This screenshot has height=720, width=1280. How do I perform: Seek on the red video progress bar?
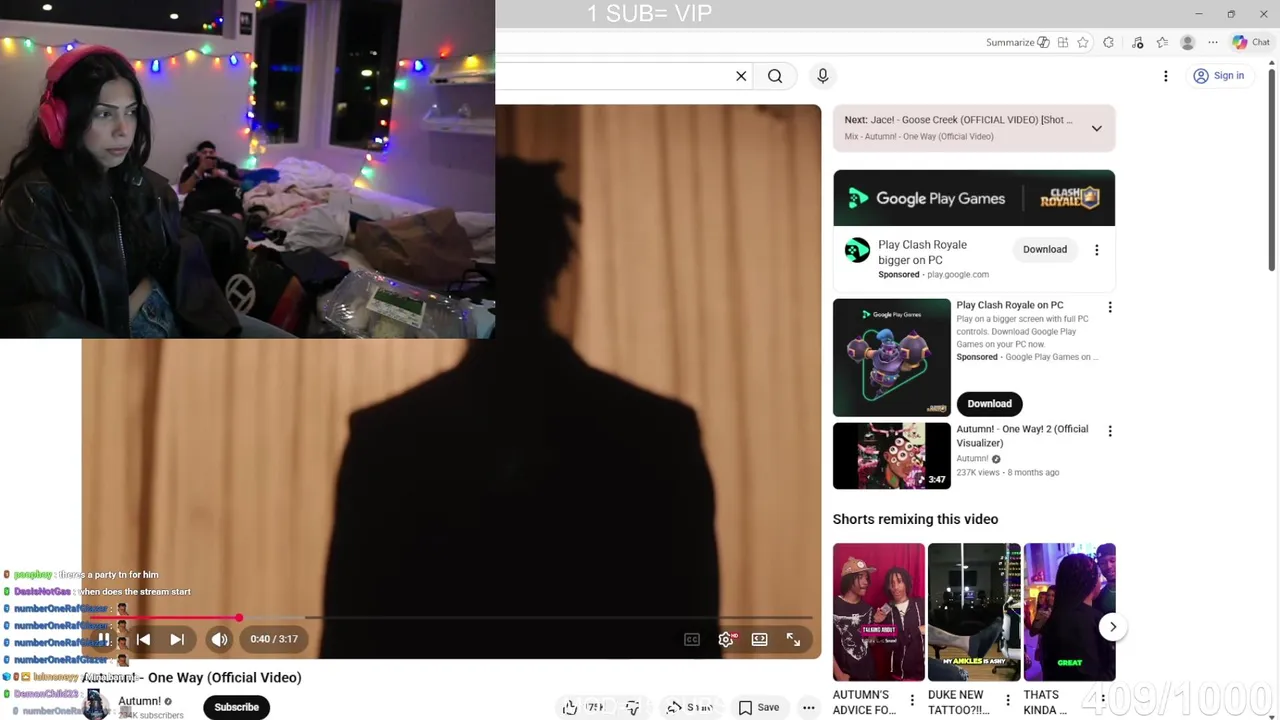click(451, 619)
